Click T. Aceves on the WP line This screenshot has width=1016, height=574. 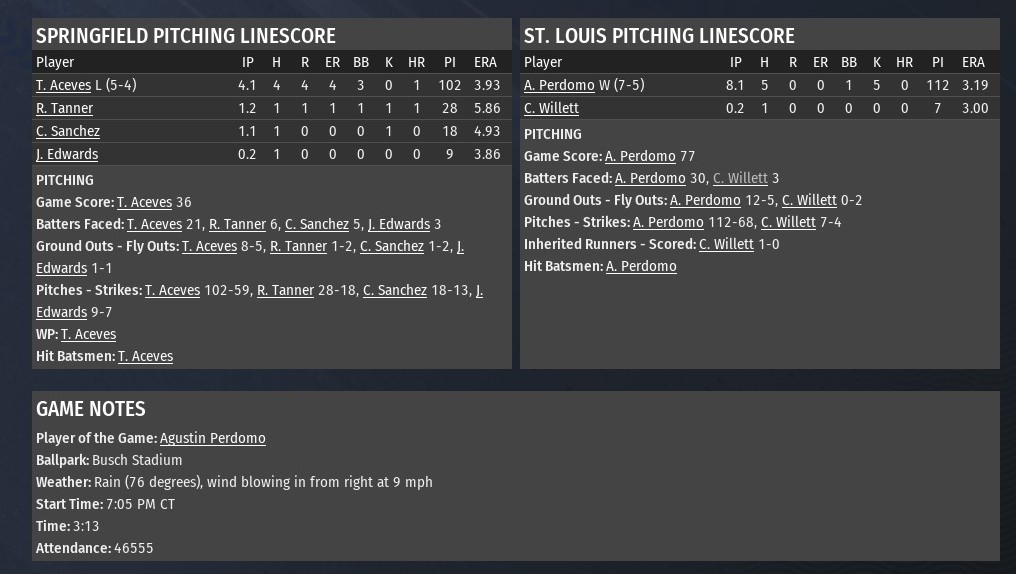(x=88, y=334)
